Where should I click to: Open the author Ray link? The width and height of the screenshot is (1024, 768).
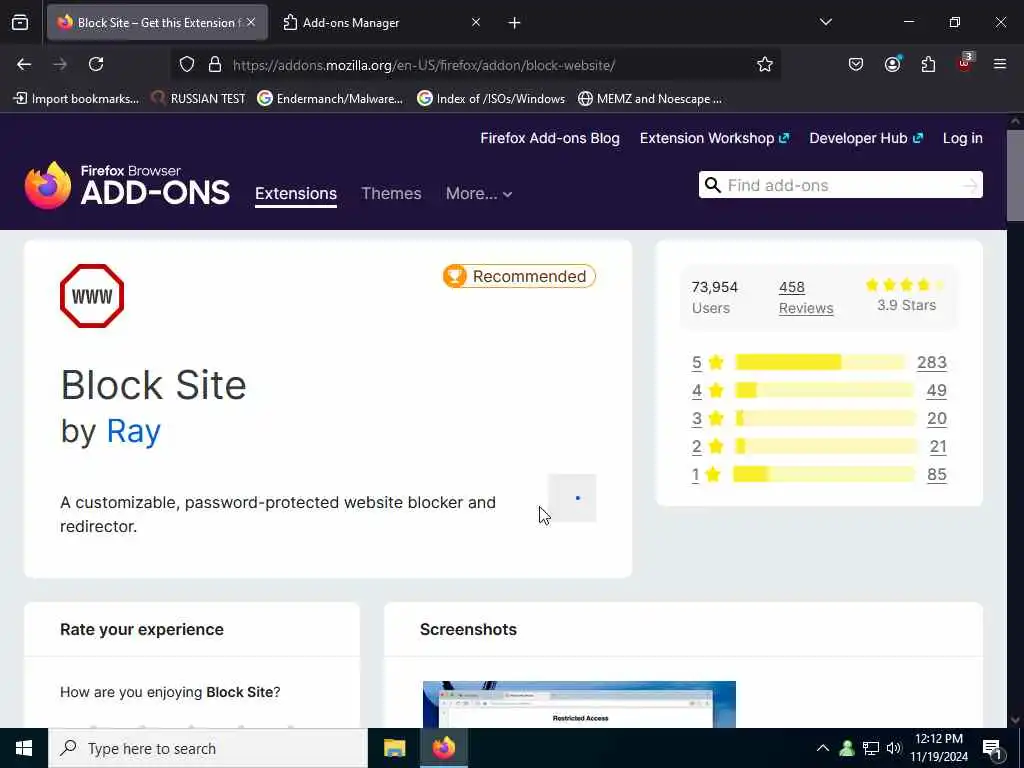(133, 431)
